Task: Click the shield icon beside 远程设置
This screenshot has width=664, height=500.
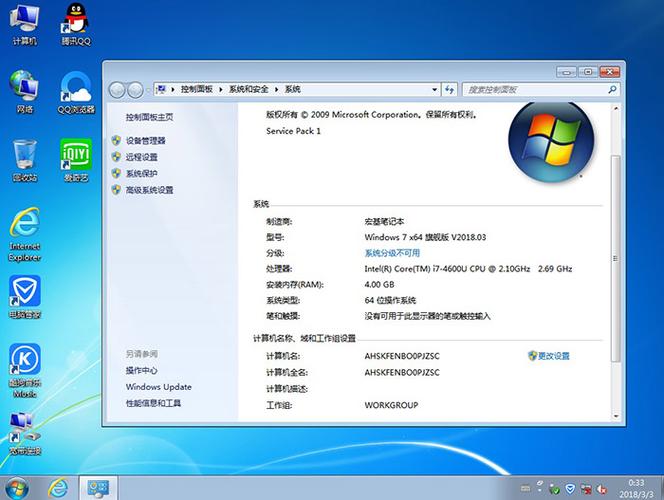Action: pyautogui.click(x=116, y=157)
